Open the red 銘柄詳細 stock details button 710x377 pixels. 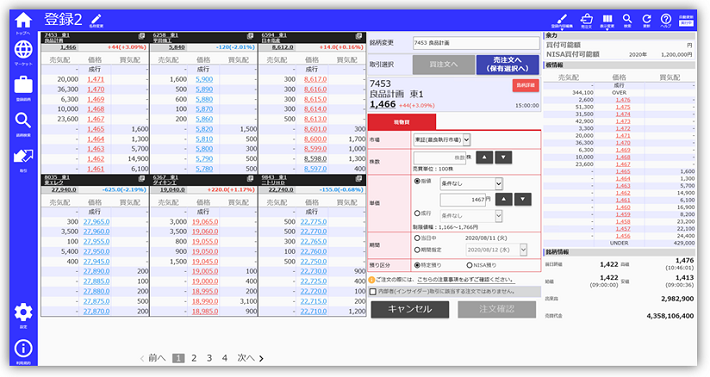[526, 85]
